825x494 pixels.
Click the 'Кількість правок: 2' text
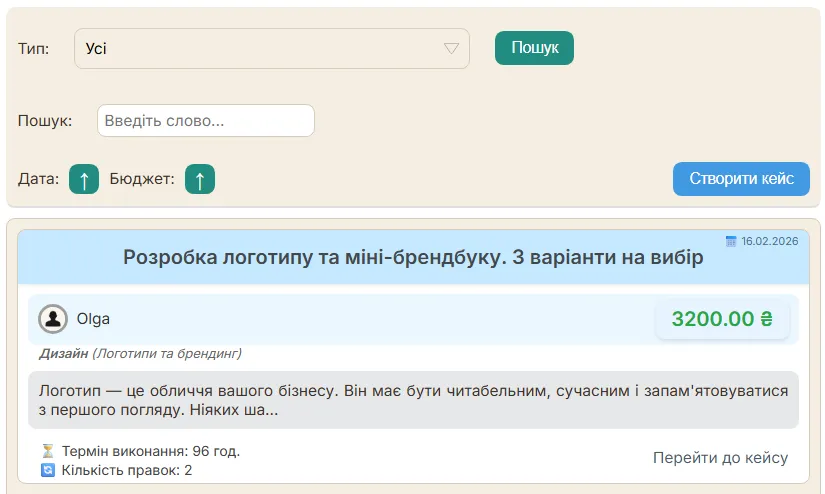pyautogui.click(x=126, y=470)
